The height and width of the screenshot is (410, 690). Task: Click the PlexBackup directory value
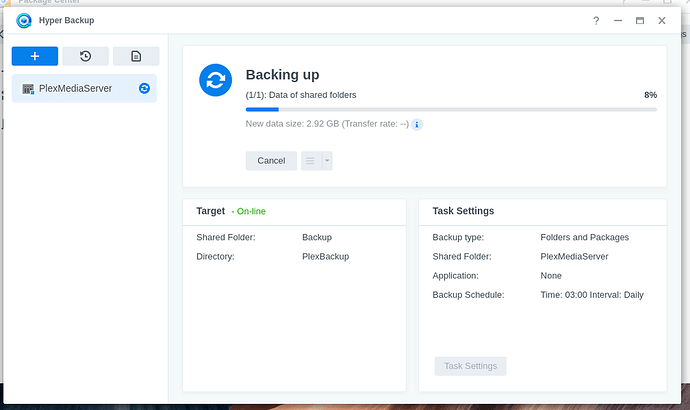(326, 256)
